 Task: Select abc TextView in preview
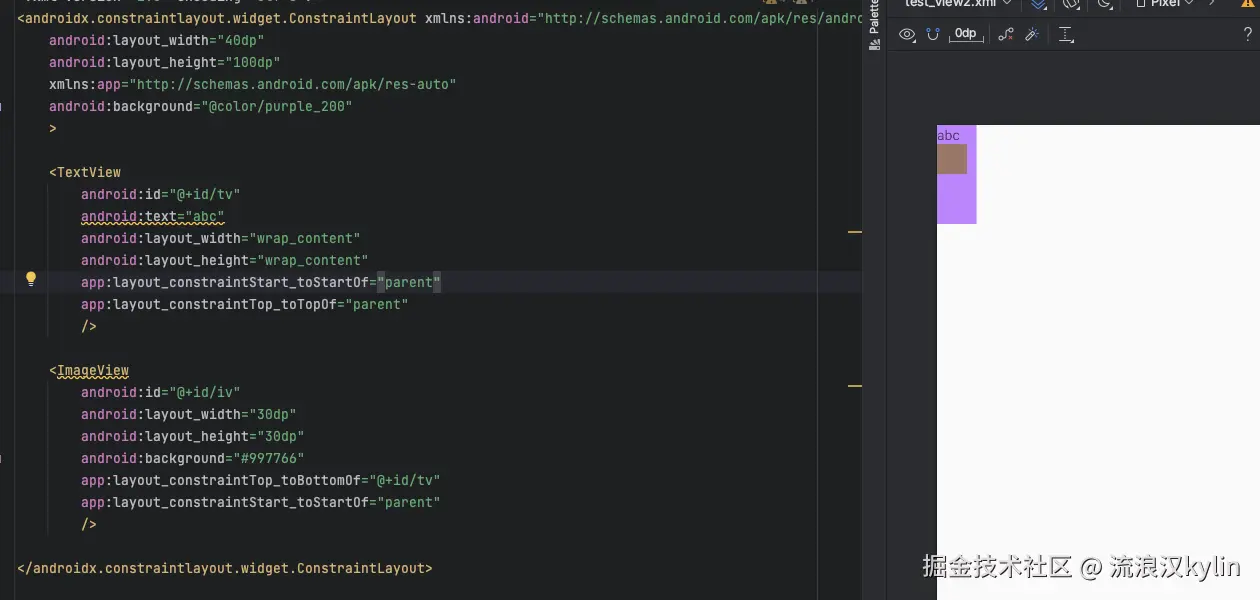tap(948, 135)
